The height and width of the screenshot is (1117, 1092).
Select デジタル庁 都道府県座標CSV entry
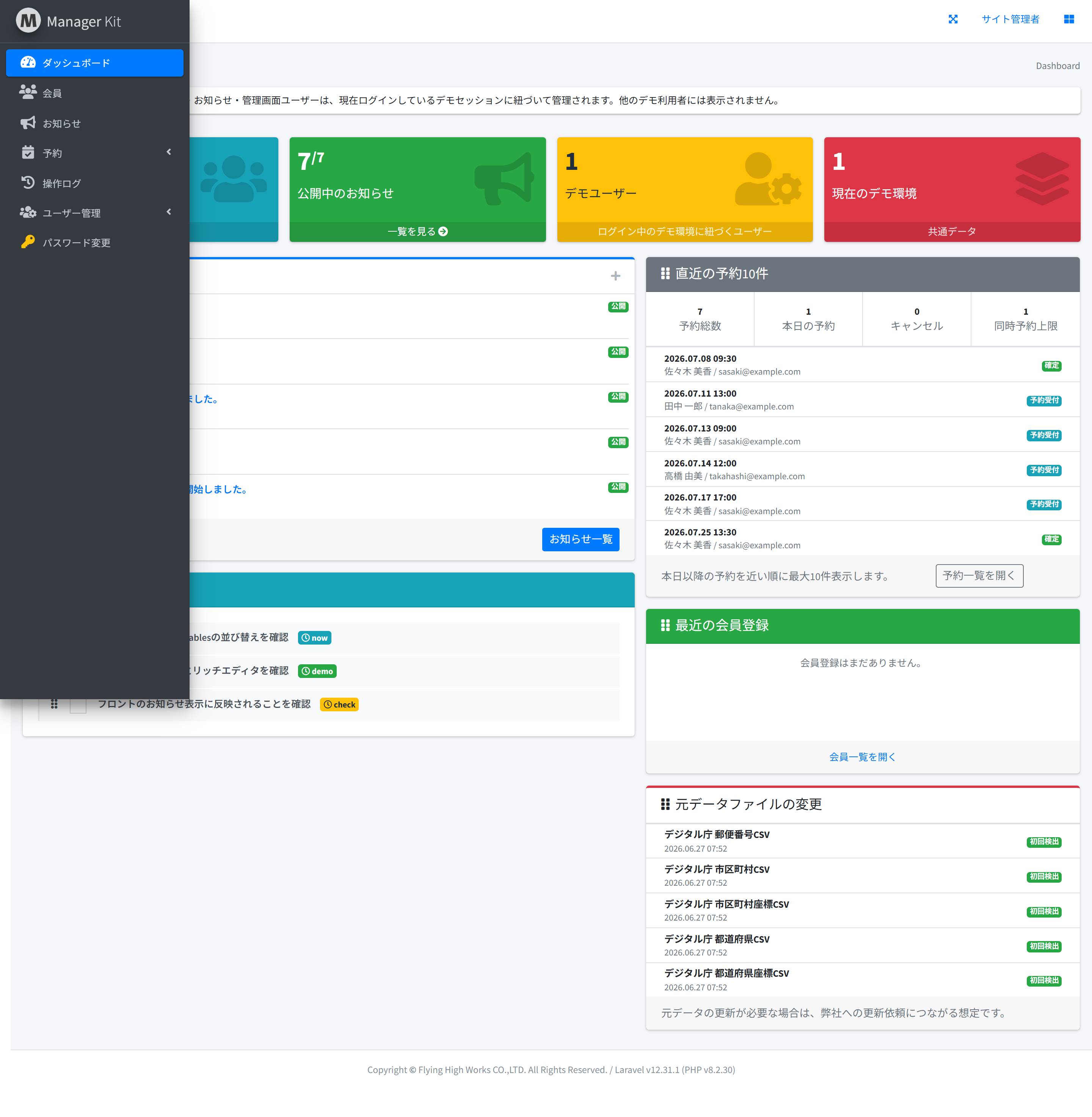[863, 979]
